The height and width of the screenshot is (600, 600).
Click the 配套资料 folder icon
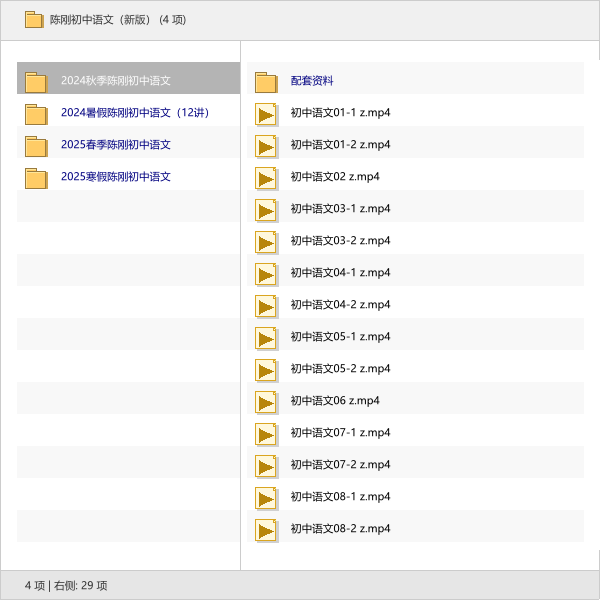[x=266, y=82]
